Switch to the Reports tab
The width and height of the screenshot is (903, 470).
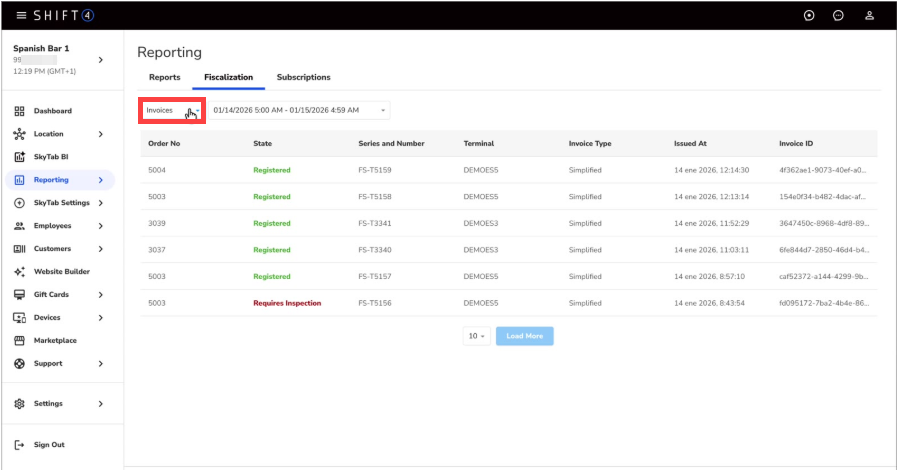click(164, 77)
